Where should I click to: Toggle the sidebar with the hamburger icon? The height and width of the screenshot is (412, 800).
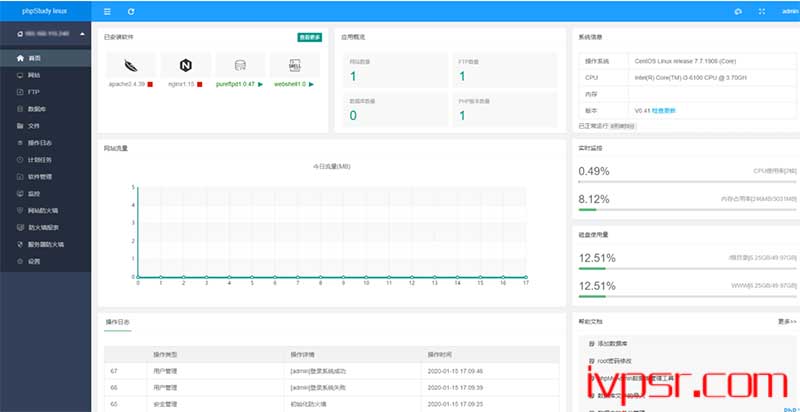pos(107,11)
